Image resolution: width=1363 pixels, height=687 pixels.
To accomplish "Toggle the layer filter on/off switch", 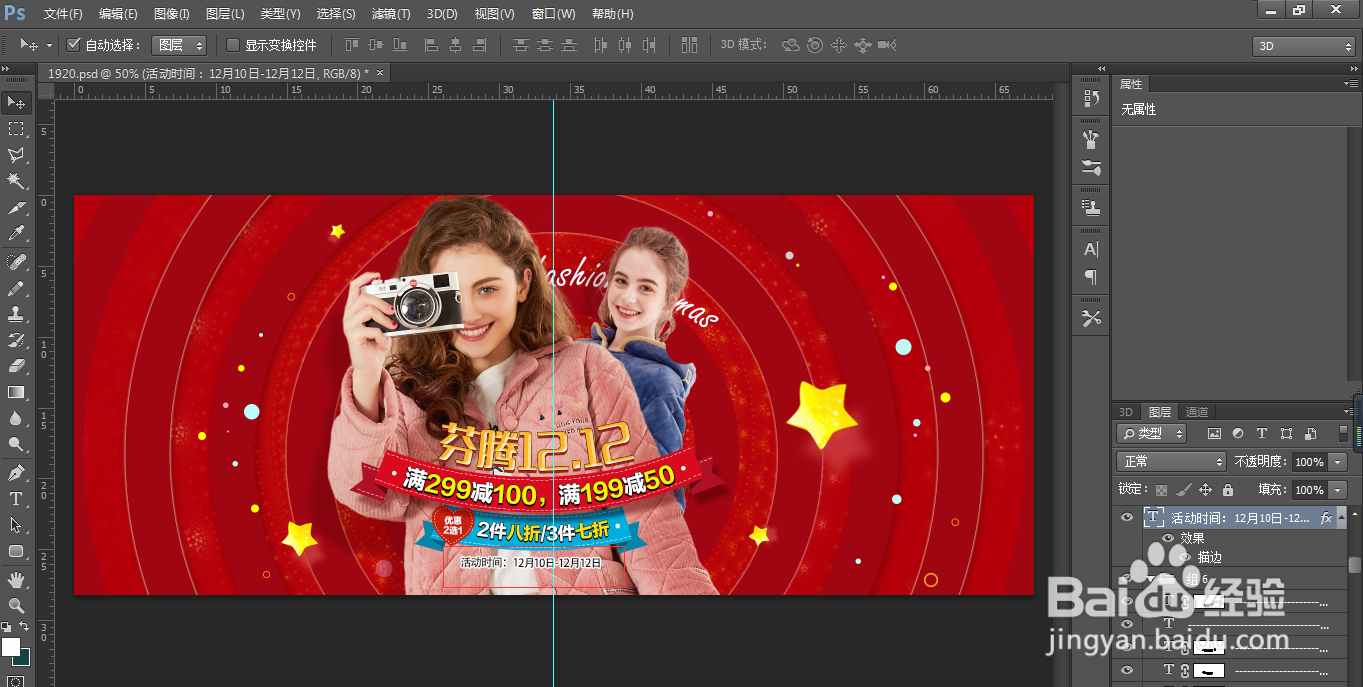I will 1342,434.
